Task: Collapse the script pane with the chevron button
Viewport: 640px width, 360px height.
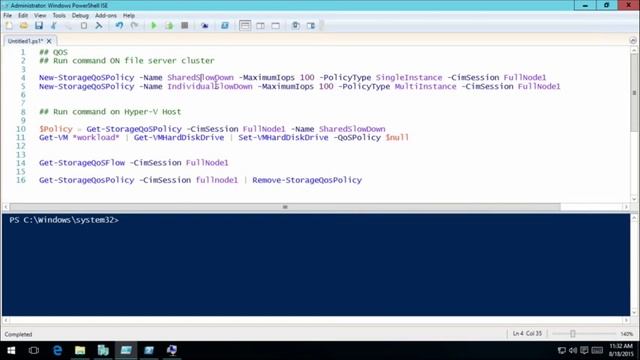Action: 633,40
